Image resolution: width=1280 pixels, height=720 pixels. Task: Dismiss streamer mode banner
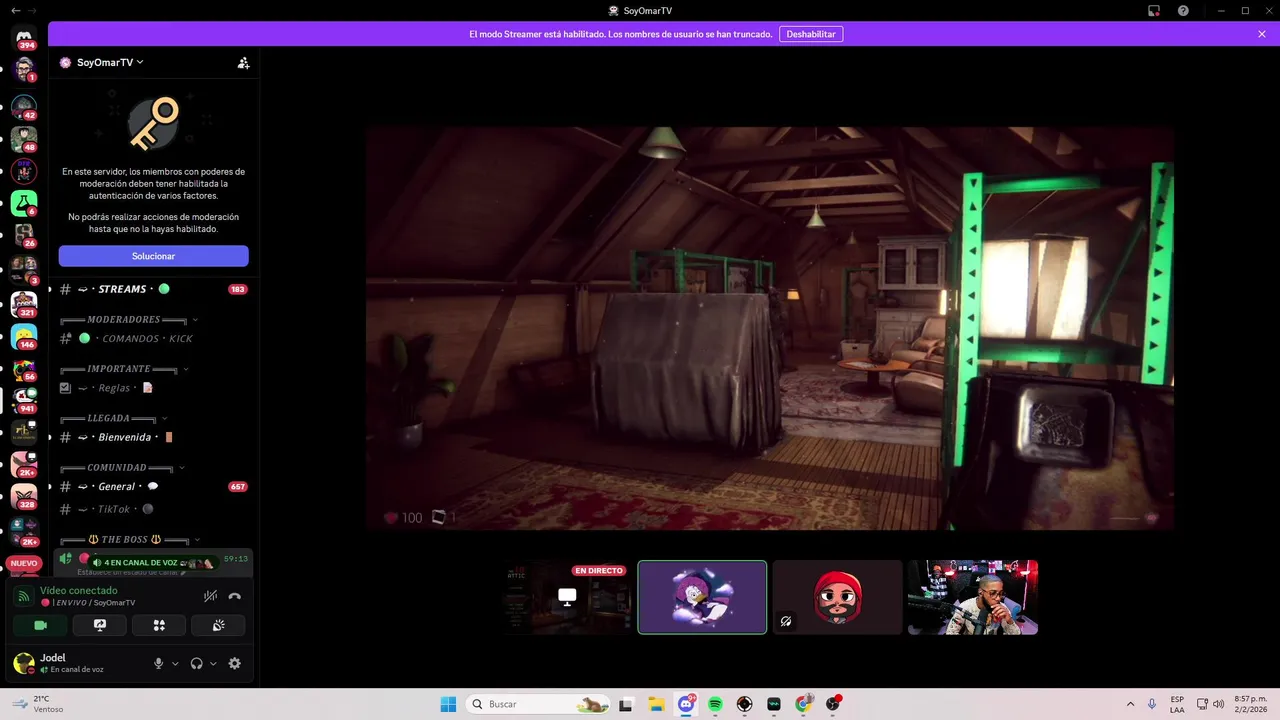coord(1262,34)
